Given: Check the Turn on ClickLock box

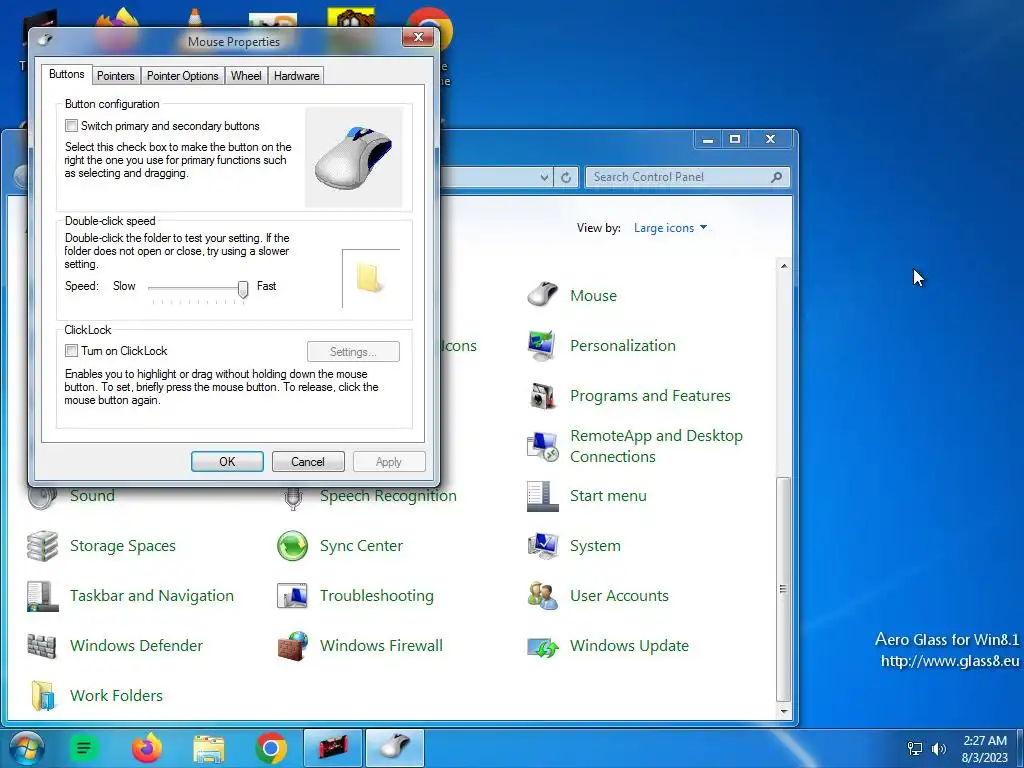Looking at the screenshot, I should click(x=71, y=351).
